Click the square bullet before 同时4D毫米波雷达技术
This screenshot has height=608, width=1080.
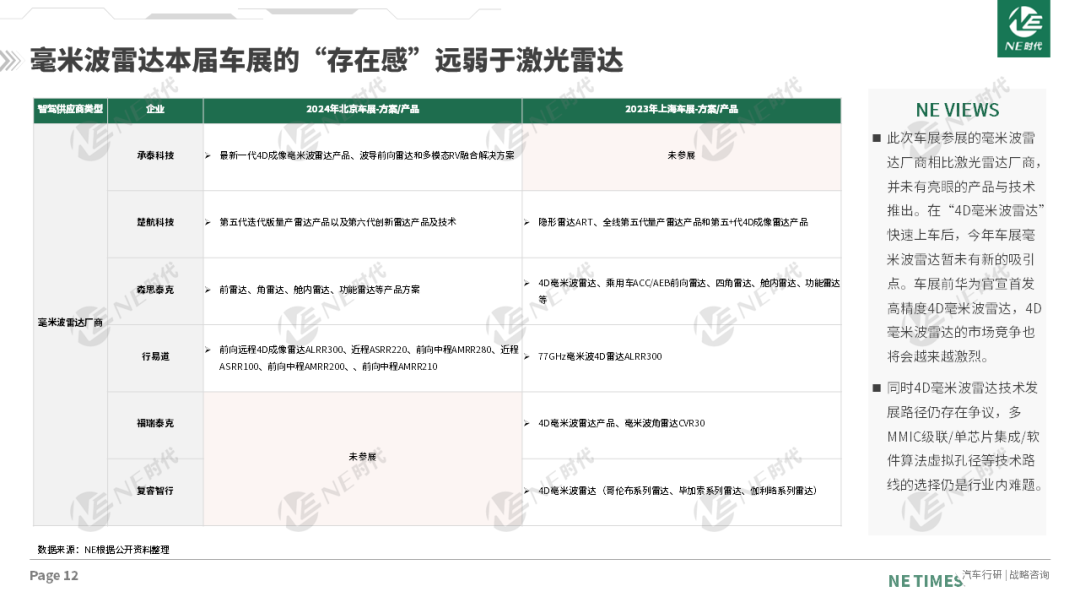coord(876,387)
